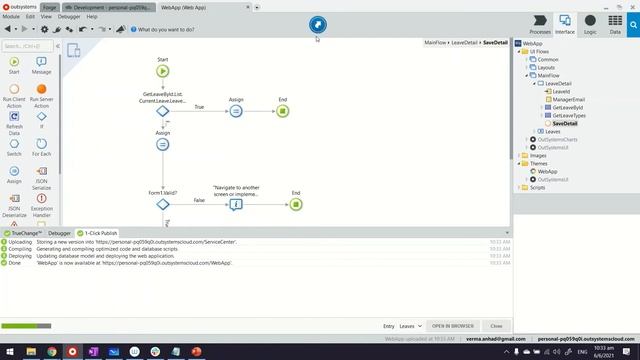Select the Assign node on True branch
The width and height of the screenshot is (640, 360).
[236, 111]
